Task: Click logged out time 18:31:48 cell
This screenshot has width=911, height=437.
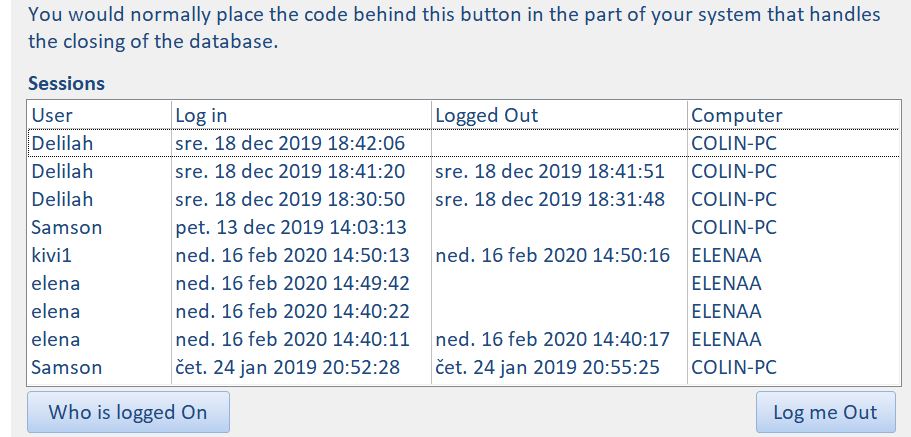Action: pos(550,199)
